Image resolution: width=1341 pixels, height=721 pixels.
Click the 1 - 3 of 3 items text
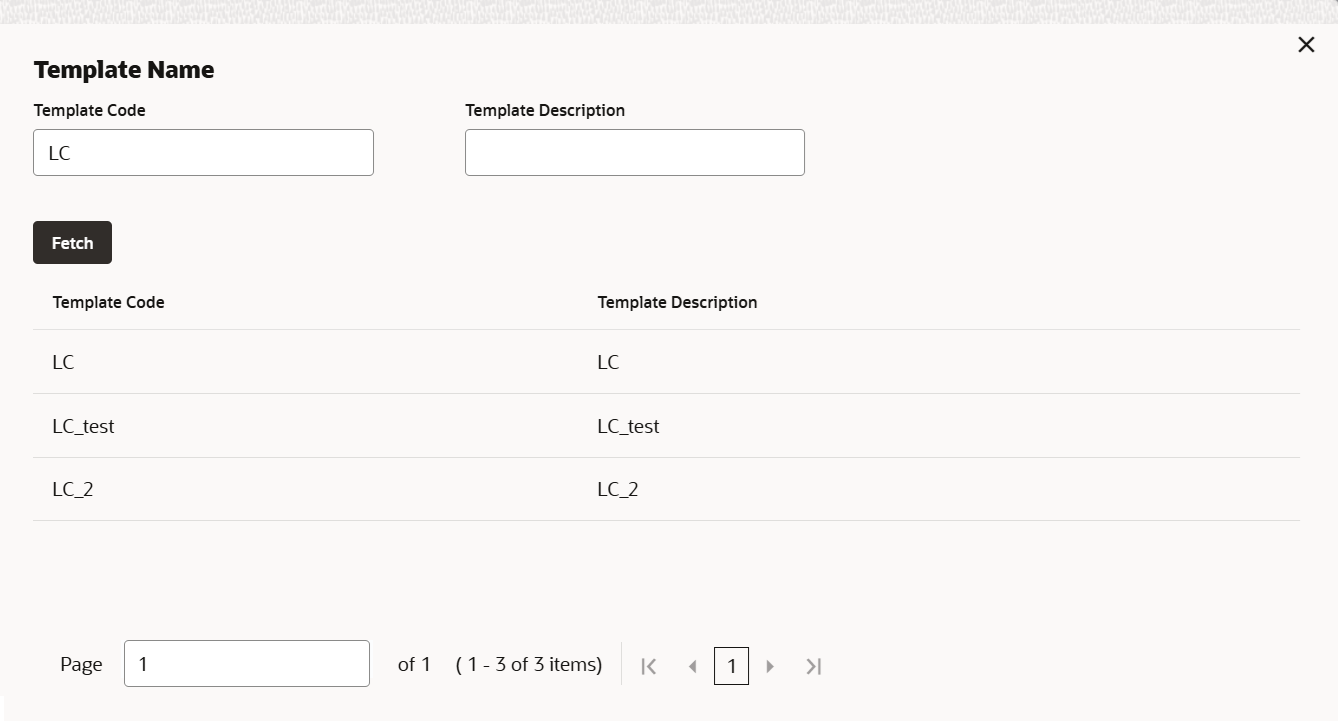(529, 663)
